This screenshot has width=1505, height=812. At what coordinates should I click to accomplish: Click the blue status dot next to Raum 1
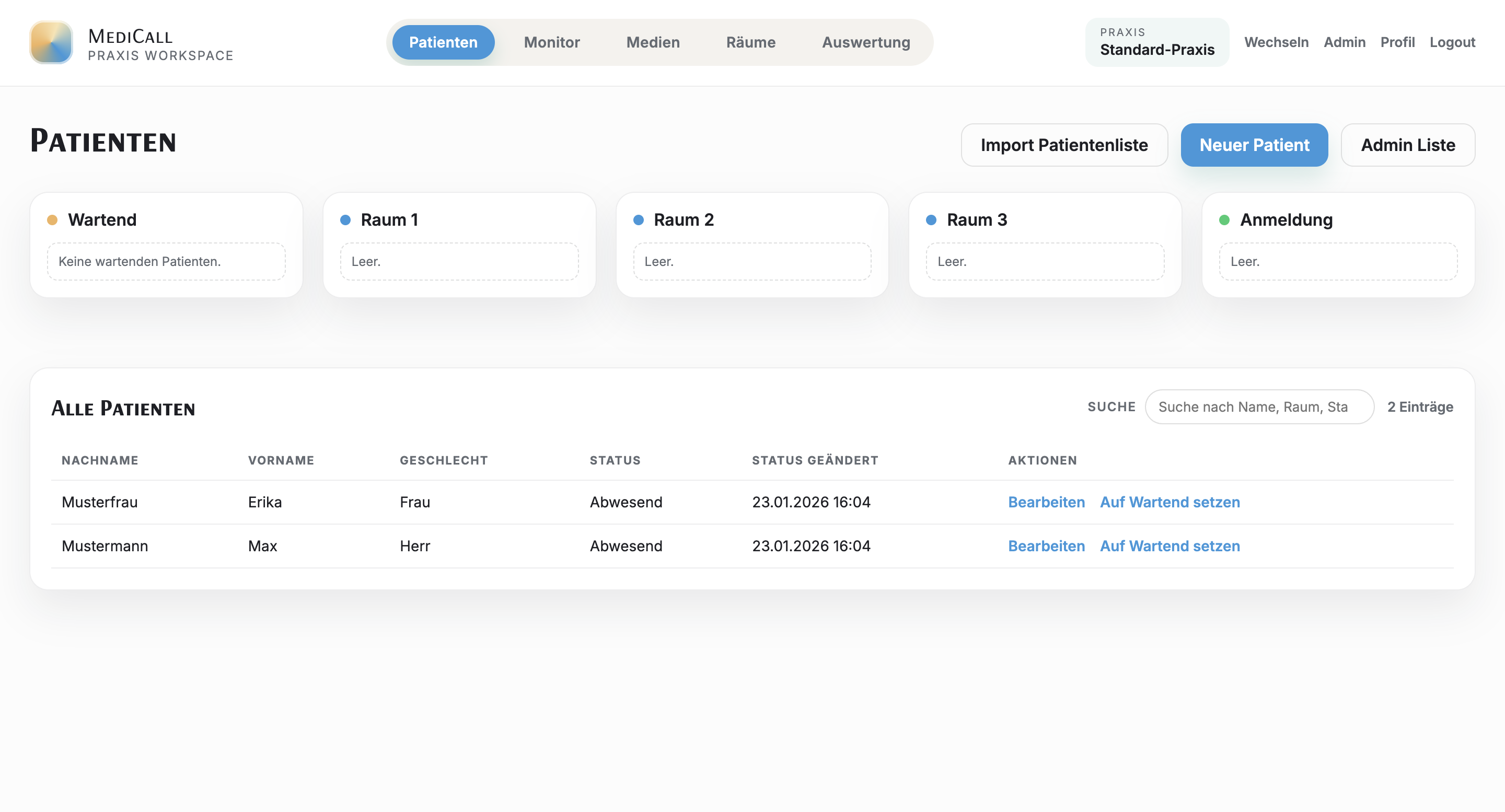click(x=345, y=219)
